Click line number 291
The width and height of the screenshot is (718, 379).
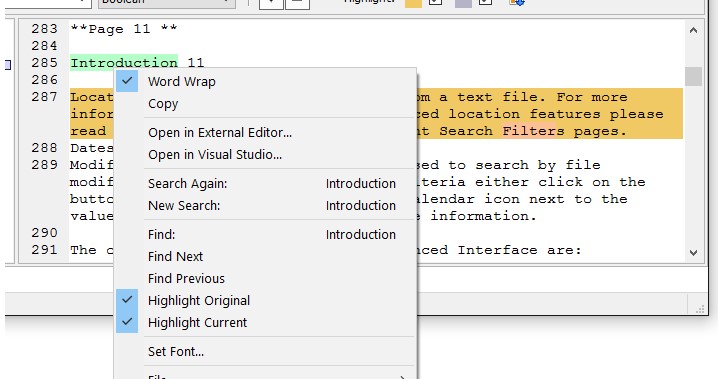[x=44, y=249]
